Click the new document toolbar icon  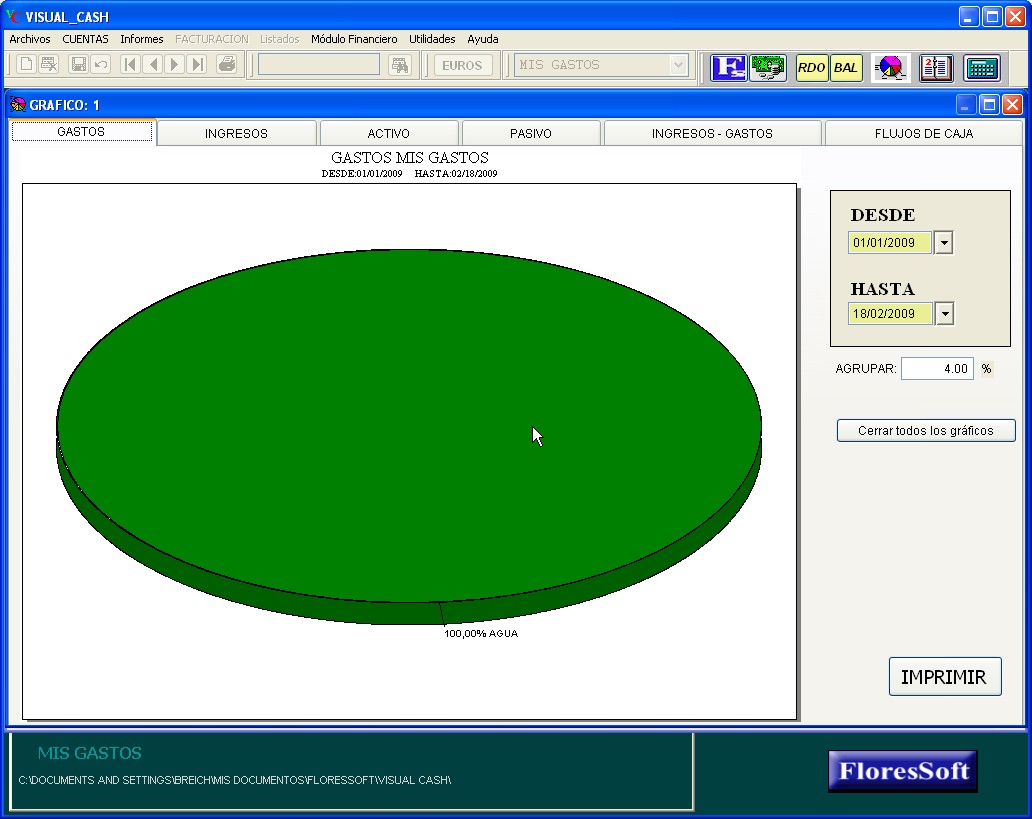coord(26,65)
